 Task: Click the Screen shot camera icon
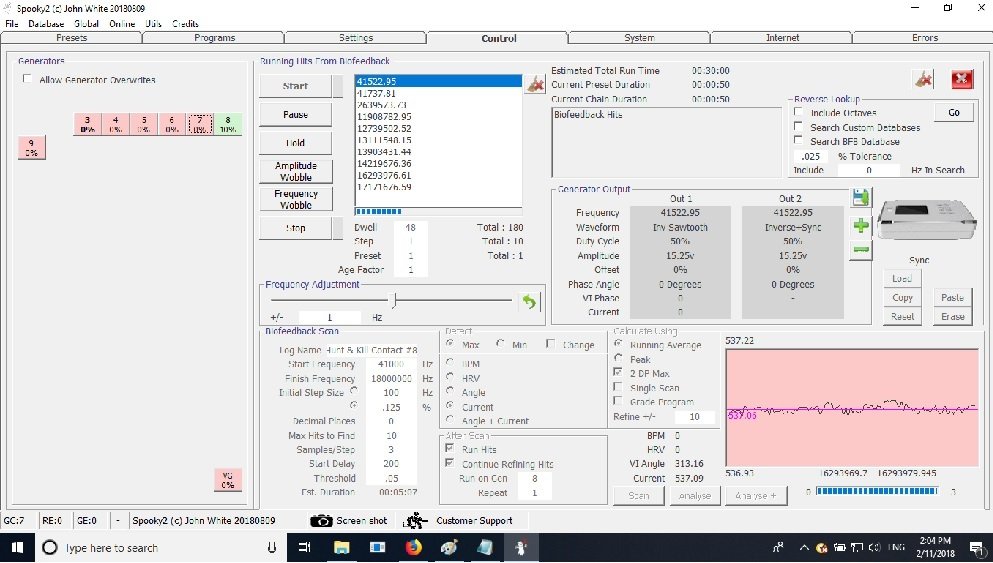321,521
